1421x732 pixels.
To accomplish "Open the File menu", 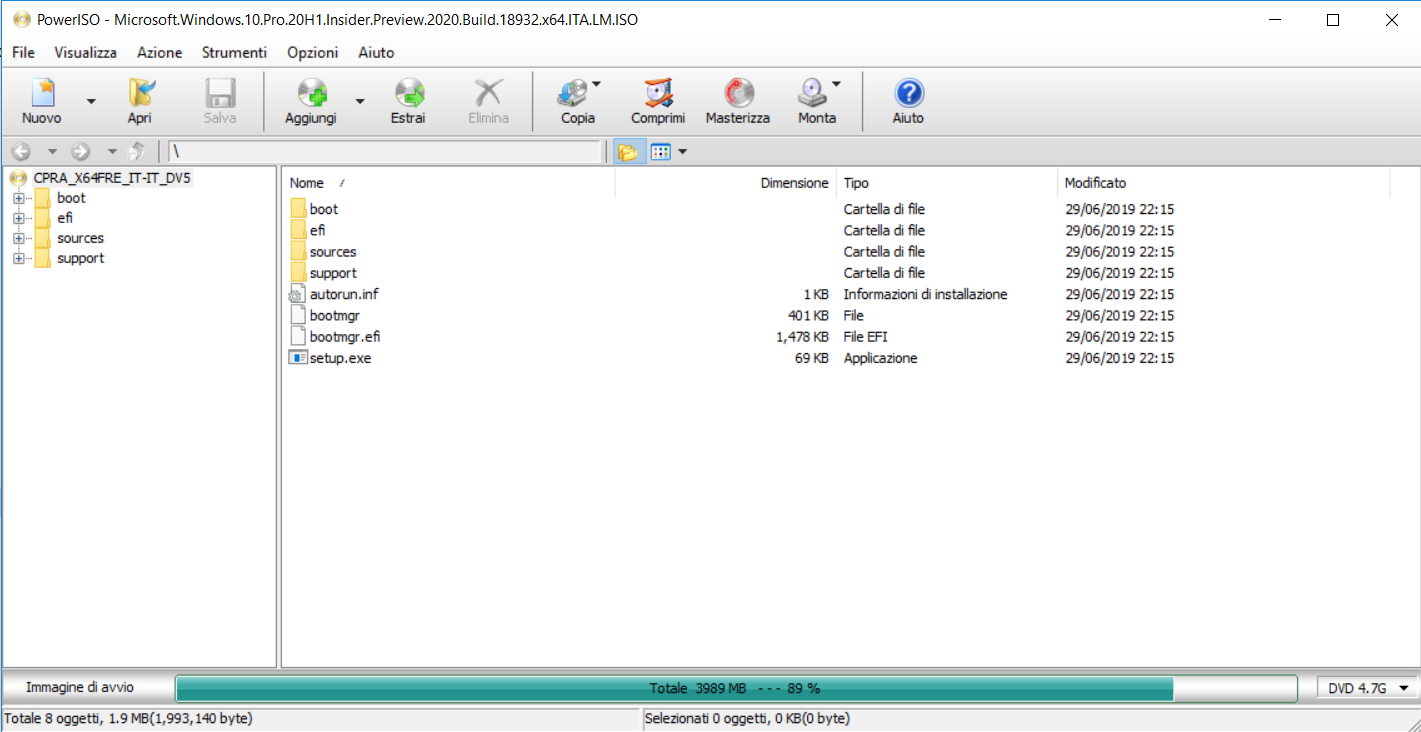I will 24,52.
